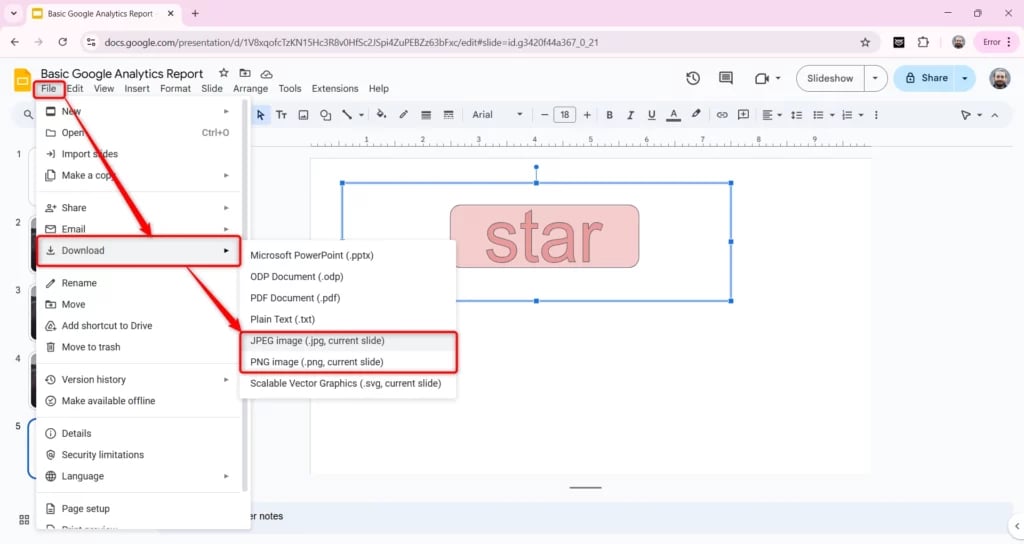The width and height of the screenshot is (1024, 544).
Task: Open the text color picker
Action: pyautogui.click(x=673, y=115)
